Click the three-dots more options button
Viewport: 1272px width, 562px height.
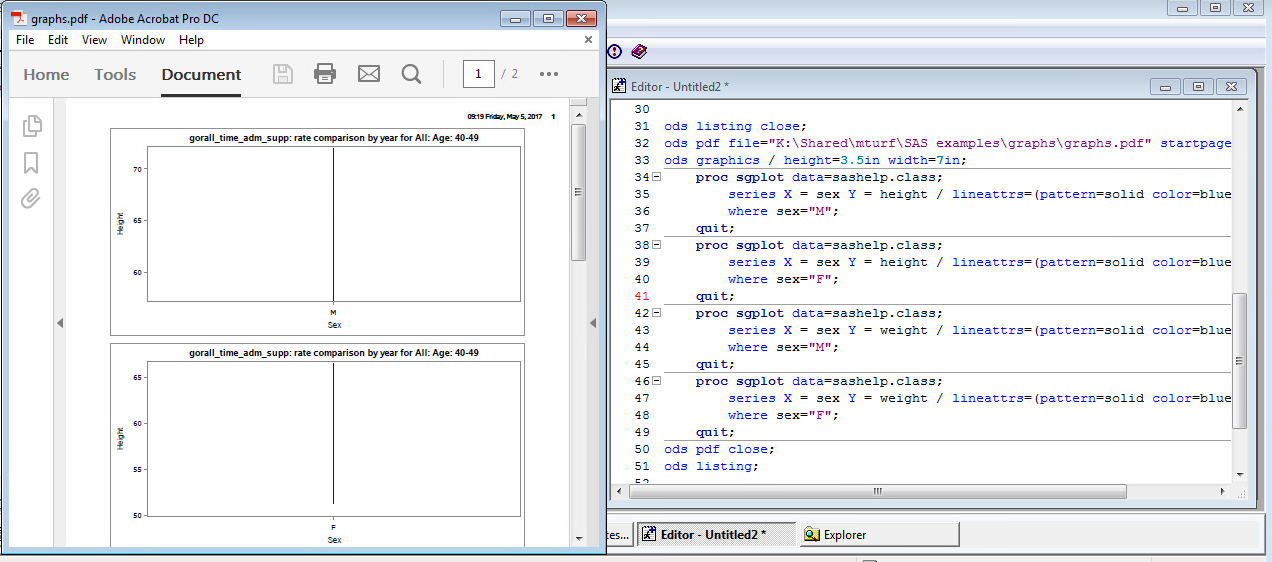[x=549, y=74]
